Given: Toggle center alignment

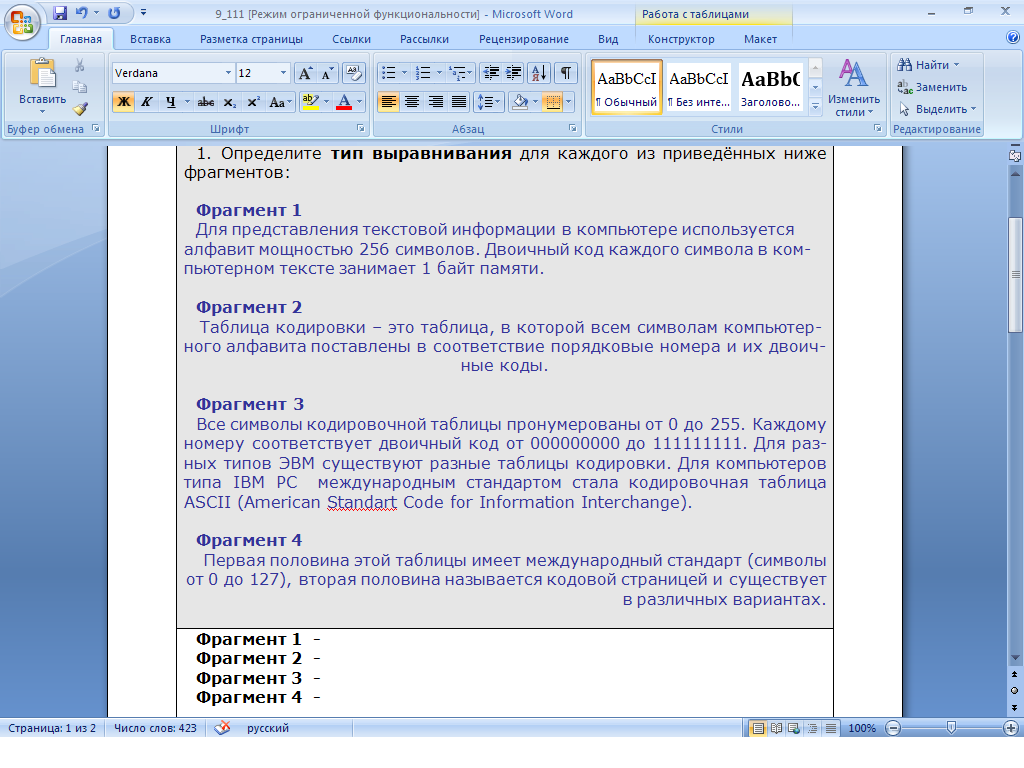Looking at the screenshot, I should [x=412, y=102].
